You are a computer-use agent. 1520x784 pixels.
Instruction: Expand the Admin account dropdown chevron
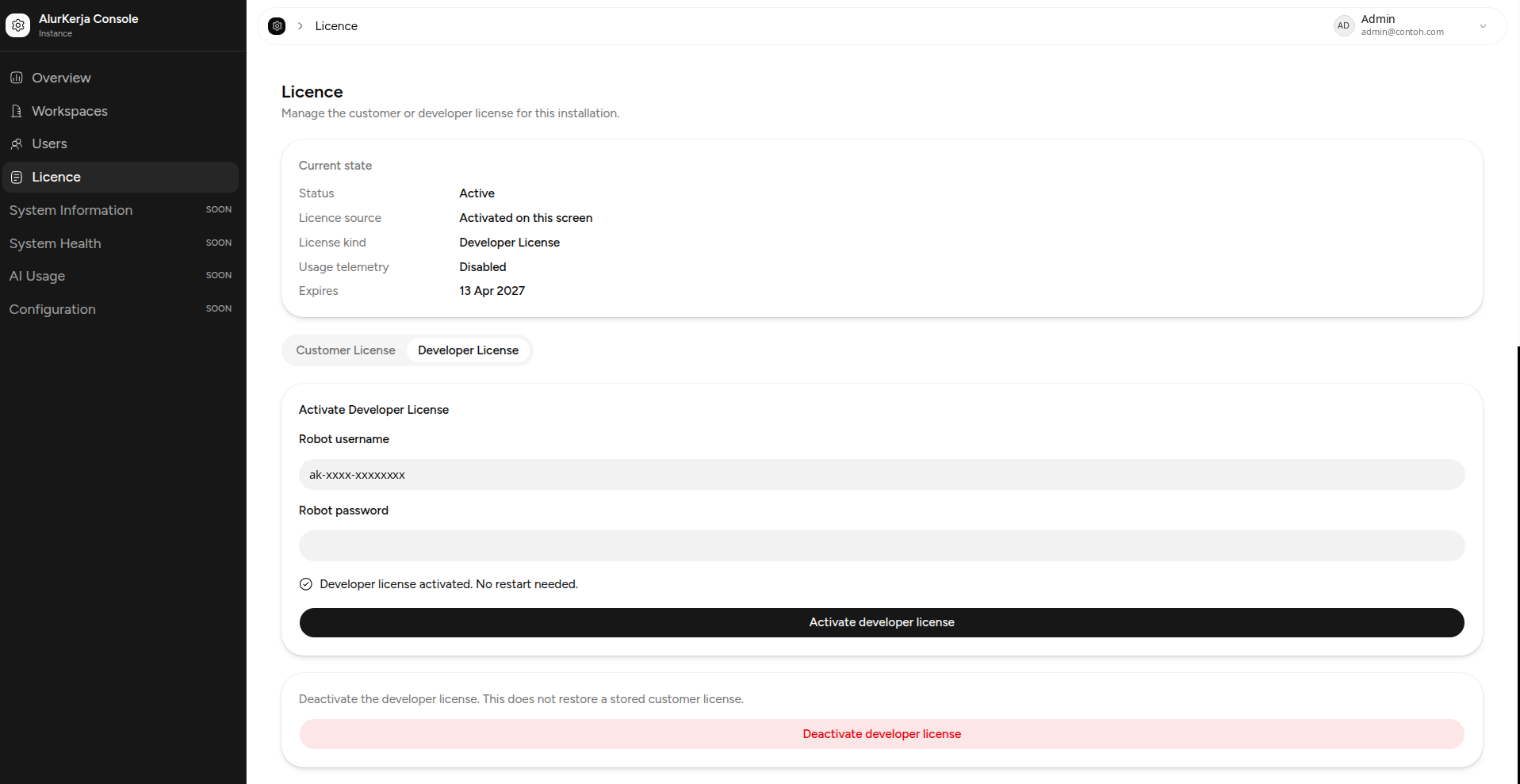(1483, 25)
